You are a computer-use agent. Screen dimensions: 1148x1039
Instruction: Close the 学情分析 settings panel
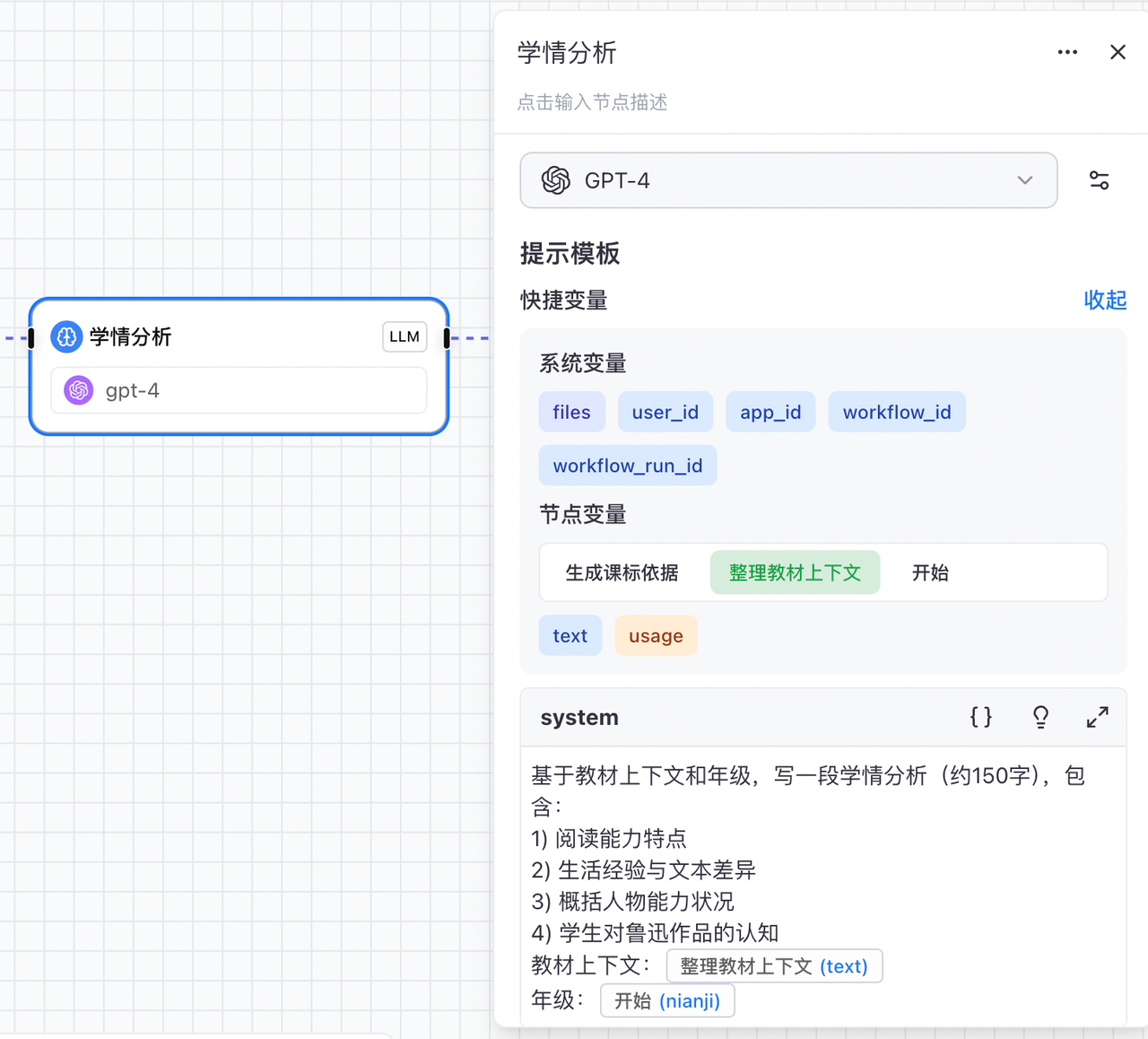coord(1118,52)
